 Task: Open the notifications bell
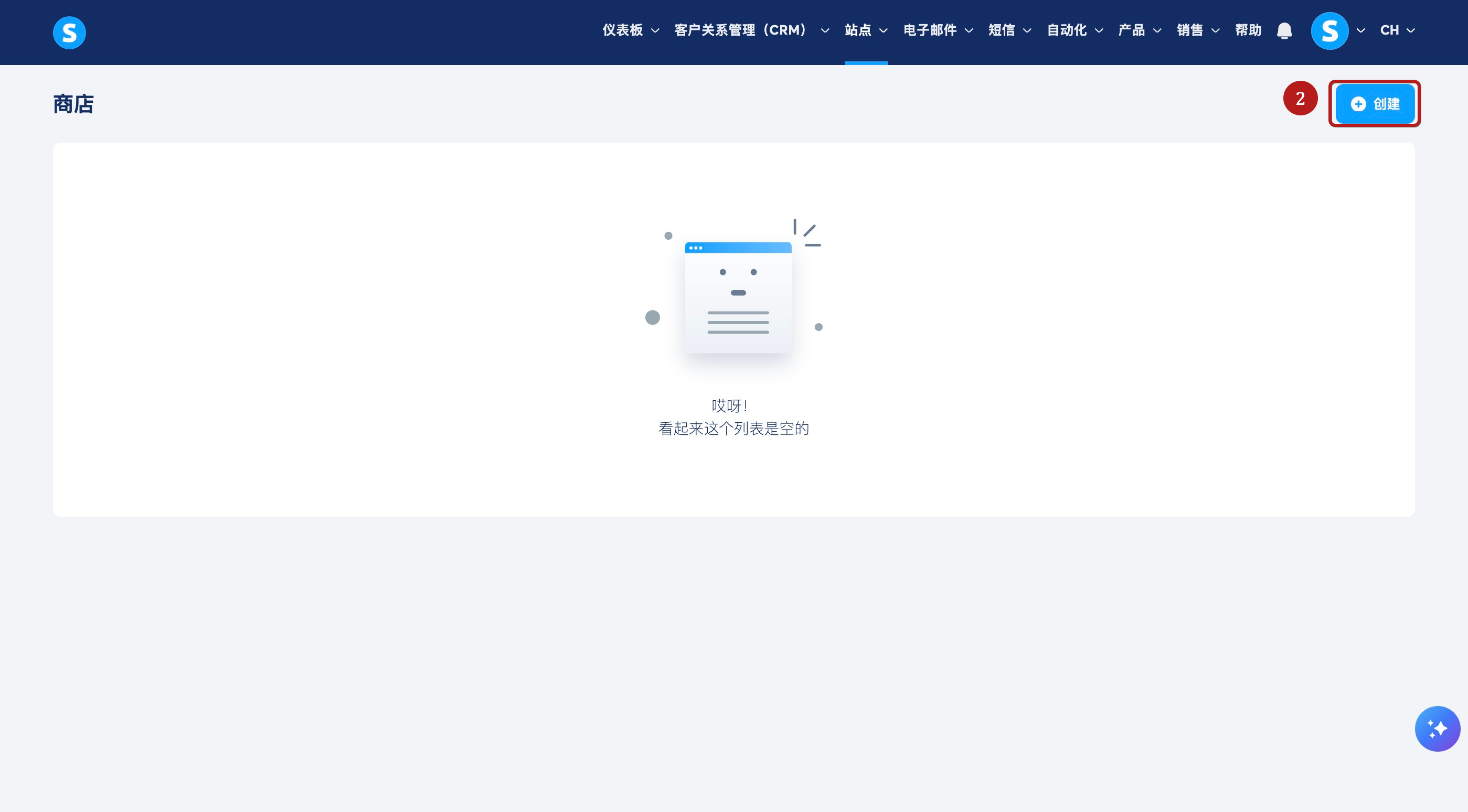point(1284,30)
